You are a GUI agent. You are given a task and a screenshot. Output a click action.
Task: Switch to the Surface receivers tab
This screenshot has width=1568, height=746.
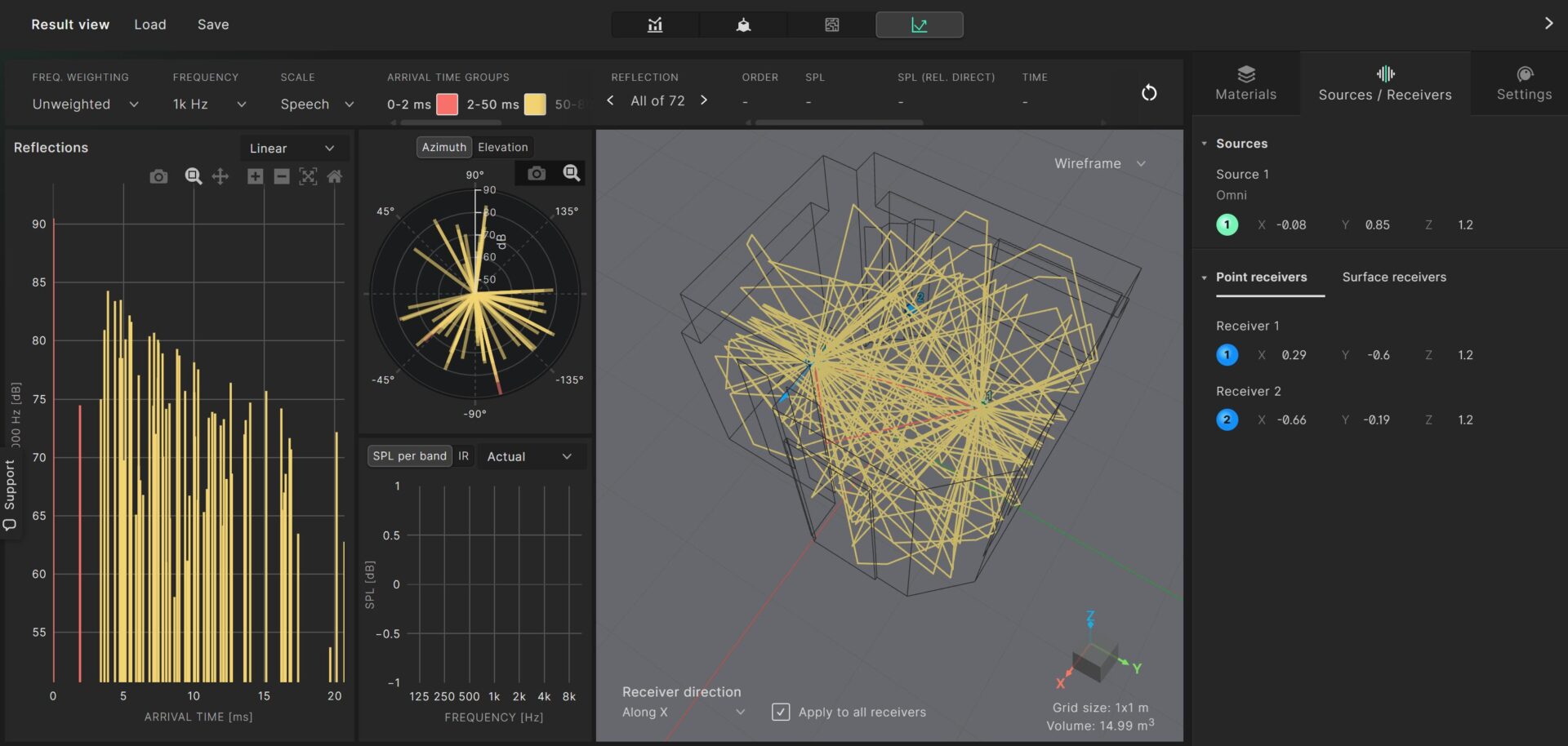point(1394,278)
